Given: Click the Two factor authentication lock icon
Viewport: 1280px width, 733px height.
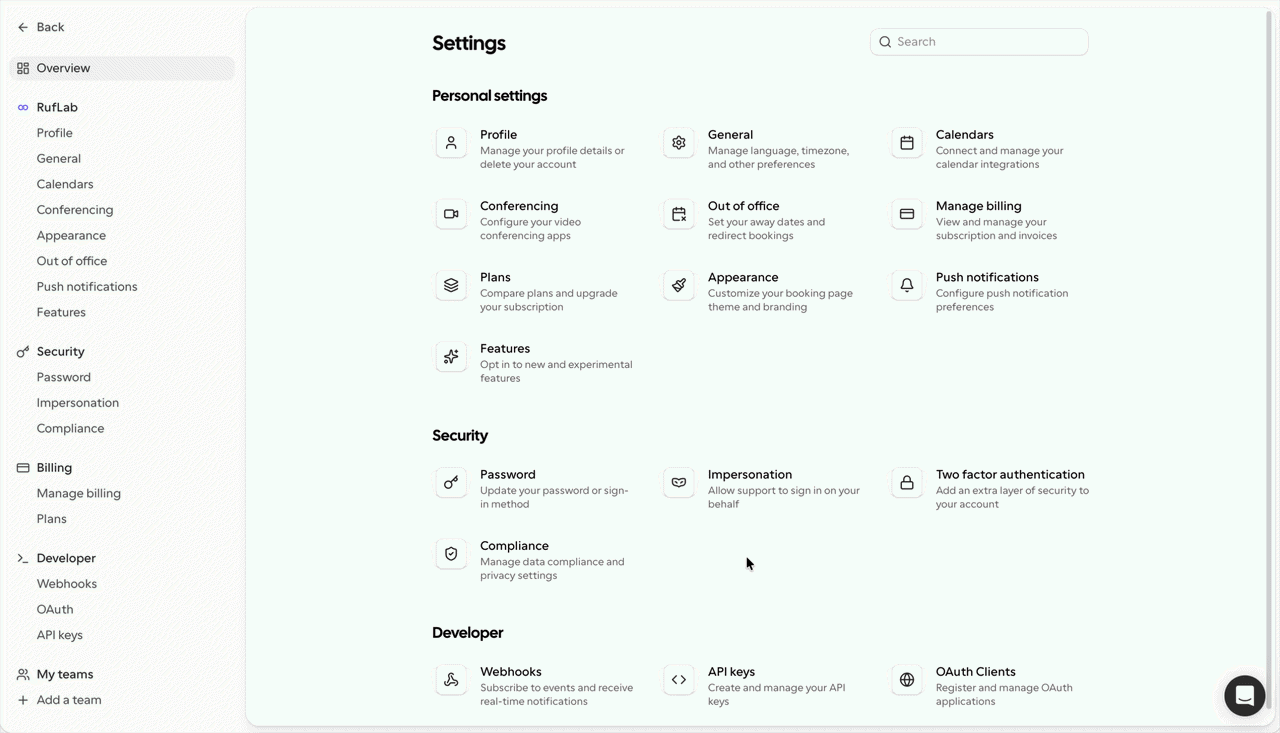Looking at the screenshot, I should click(x=907, y=483).
